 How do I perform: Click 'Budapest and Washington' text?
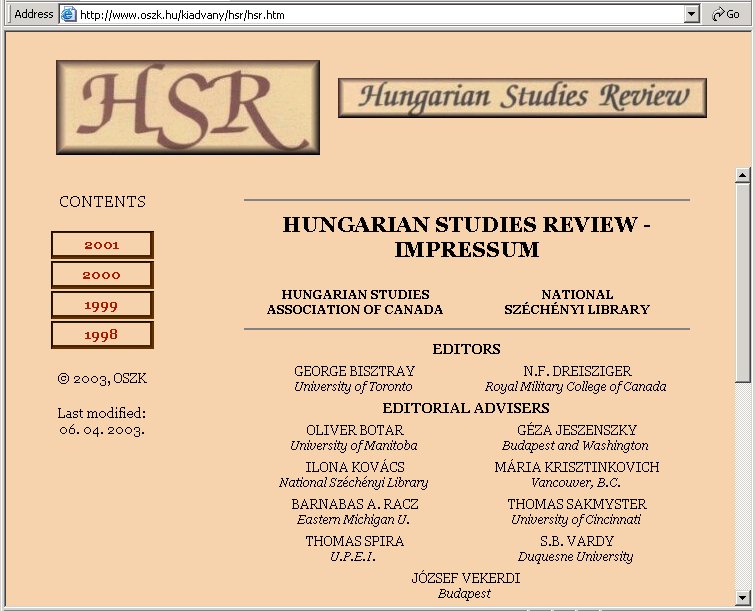(575, 445)
